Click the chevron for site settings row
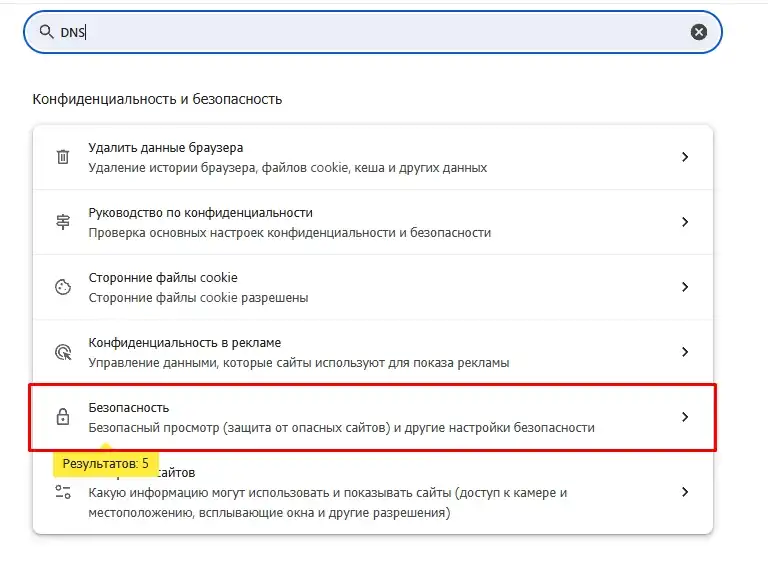The height and width of the screenshot is (572, 768). (685, 492)
